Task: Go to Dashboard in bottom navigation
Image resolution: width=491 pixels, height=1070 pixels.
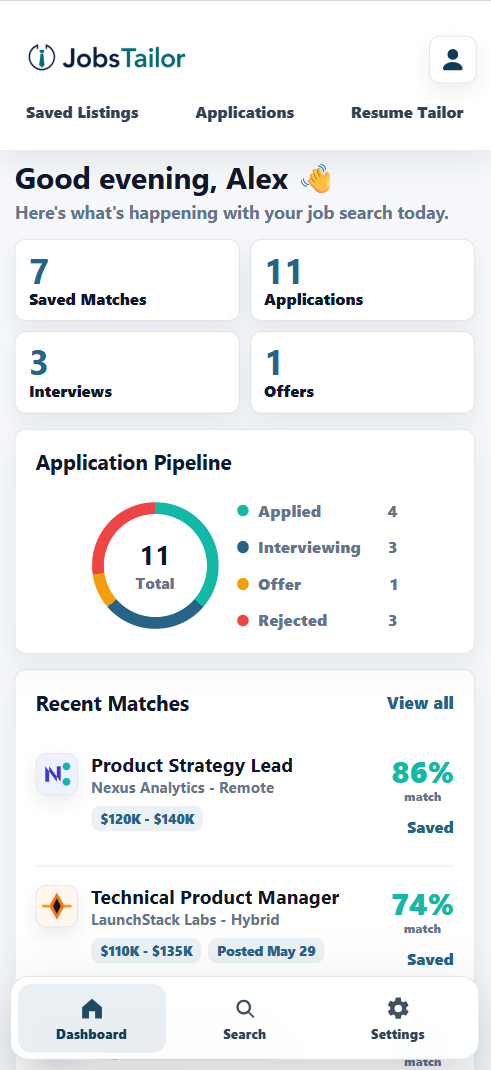Action: [x=91, y=1018]
